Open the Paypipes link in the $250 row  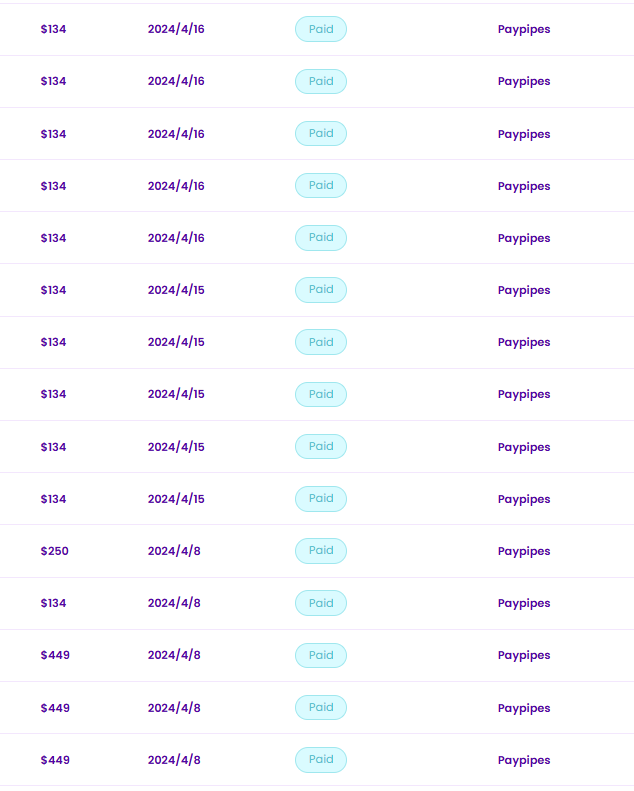click(x=524, y=551)
